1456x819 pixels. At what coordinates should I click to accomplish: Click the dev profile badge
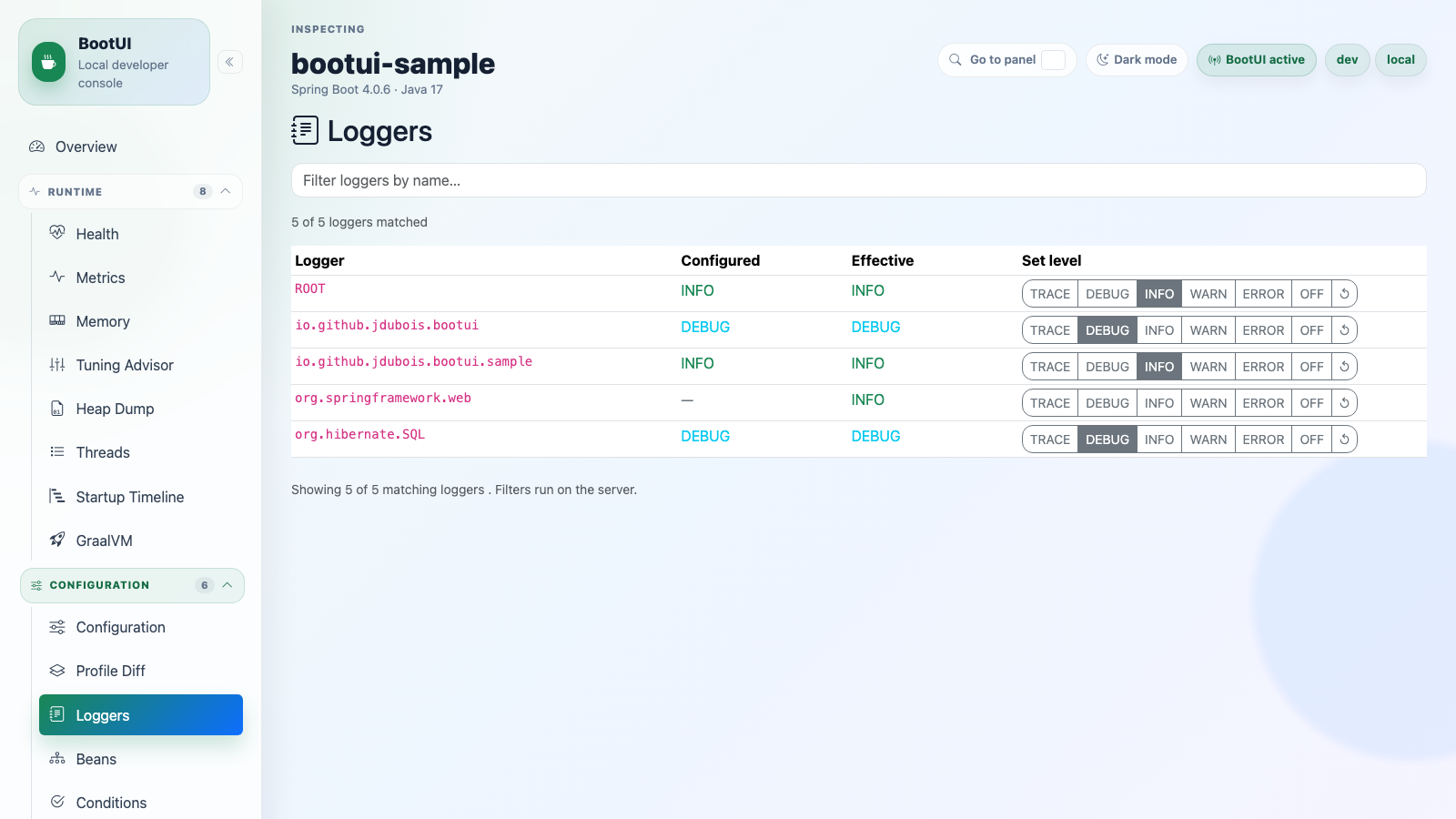[1347, 60]
